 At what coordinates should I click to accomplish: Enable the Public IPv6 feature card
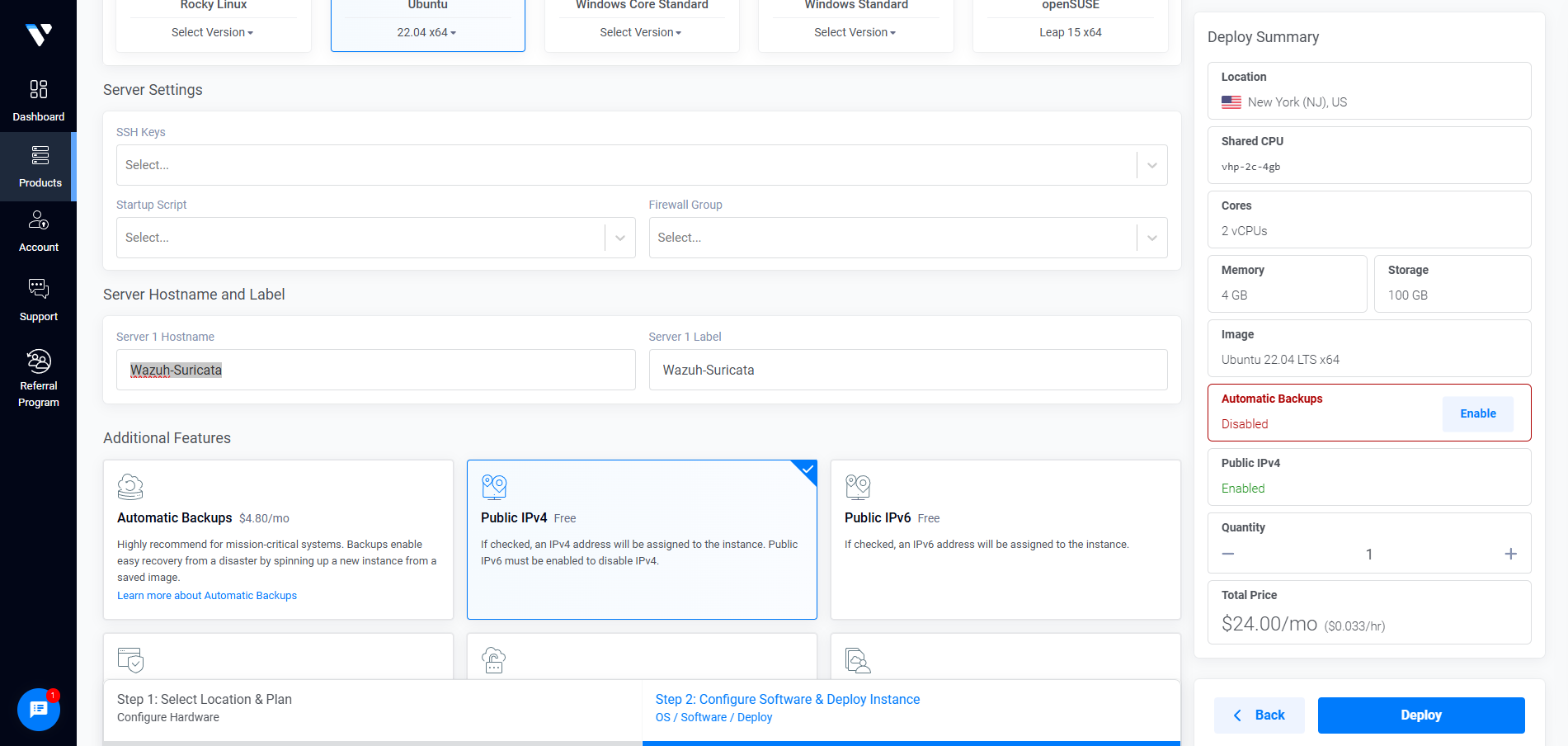coord(1005,540)
